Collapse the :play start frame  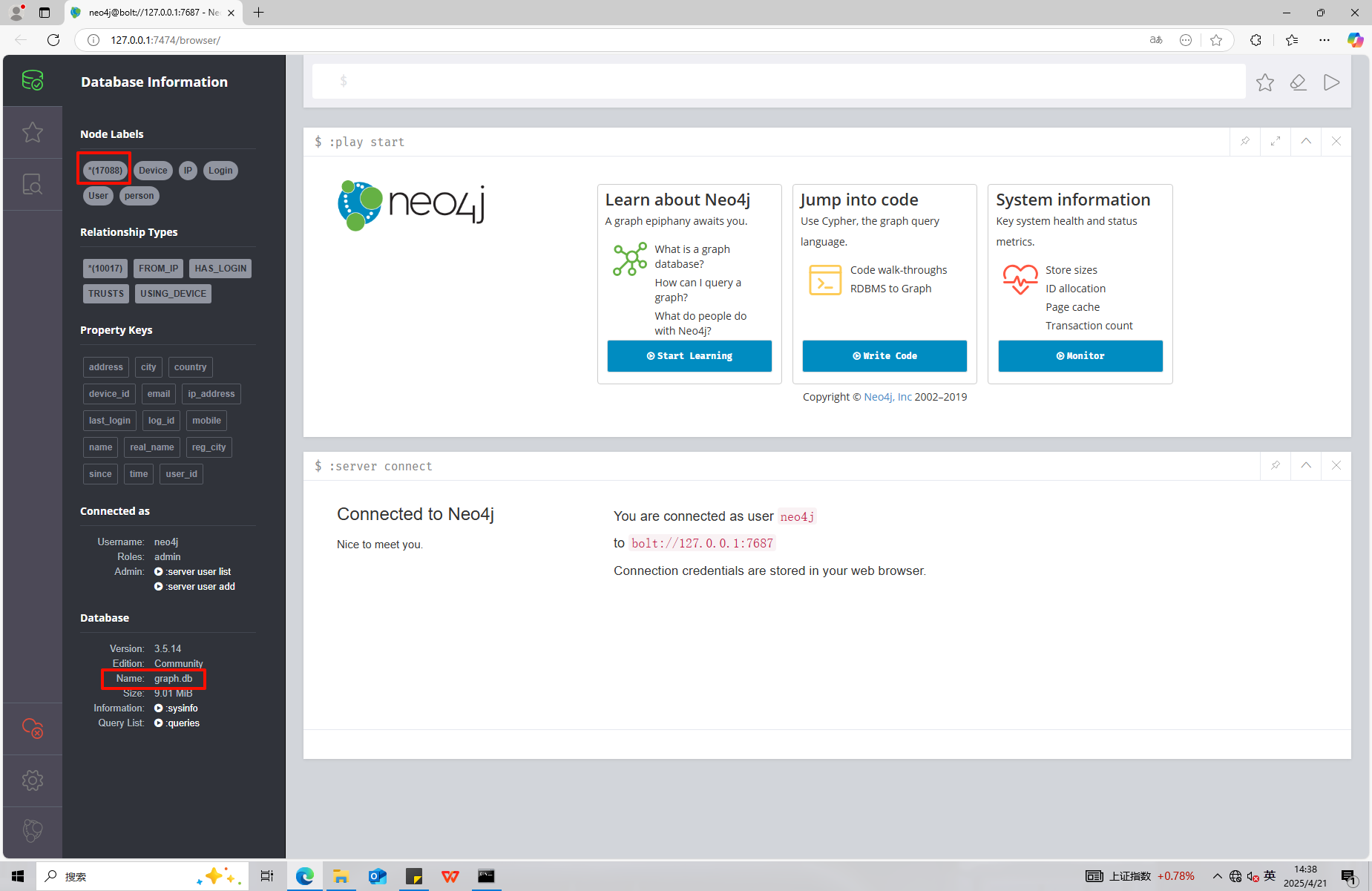(1306, 141)
